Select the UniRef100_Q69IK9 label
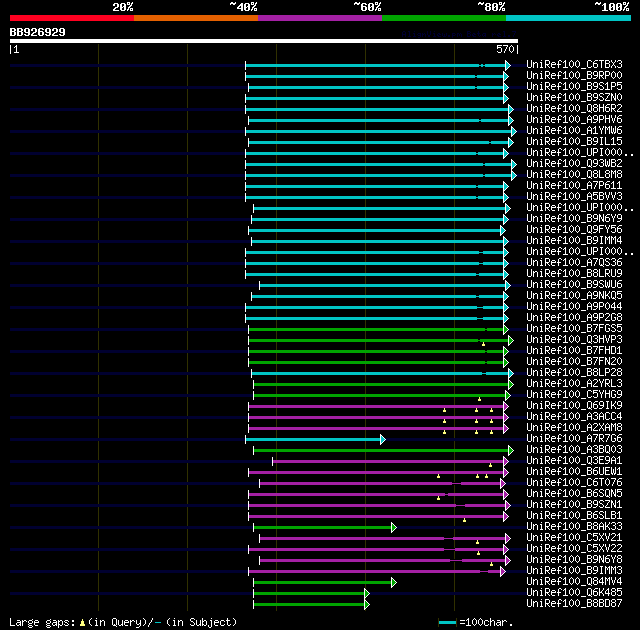The width and height of the screenshot is (640, 630). point(574,406)
